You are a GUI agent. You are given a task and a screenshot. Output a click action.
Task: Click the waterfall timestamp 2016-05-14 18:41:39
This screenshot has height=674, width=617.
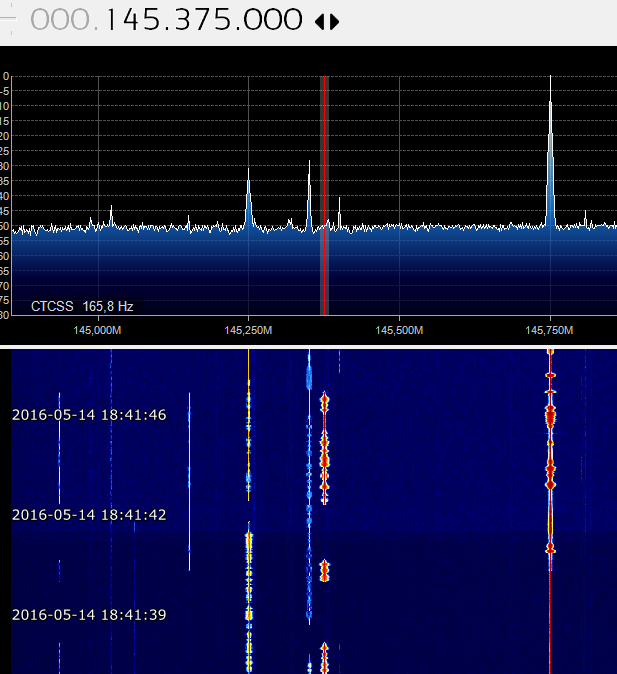coord(89,615)
